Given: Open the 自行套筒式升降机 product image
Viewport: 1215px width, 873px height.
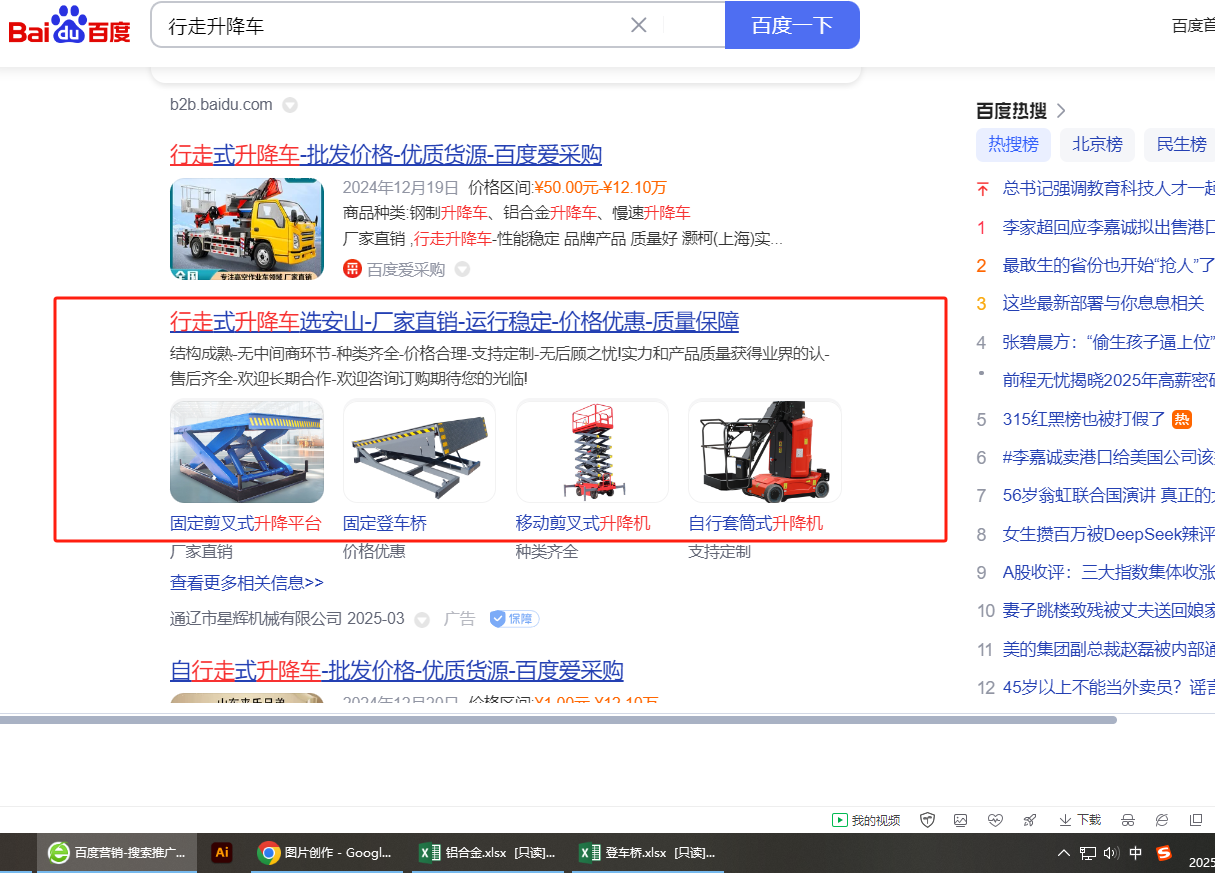Looking at the screenshot, I should [x=765, y=451].
